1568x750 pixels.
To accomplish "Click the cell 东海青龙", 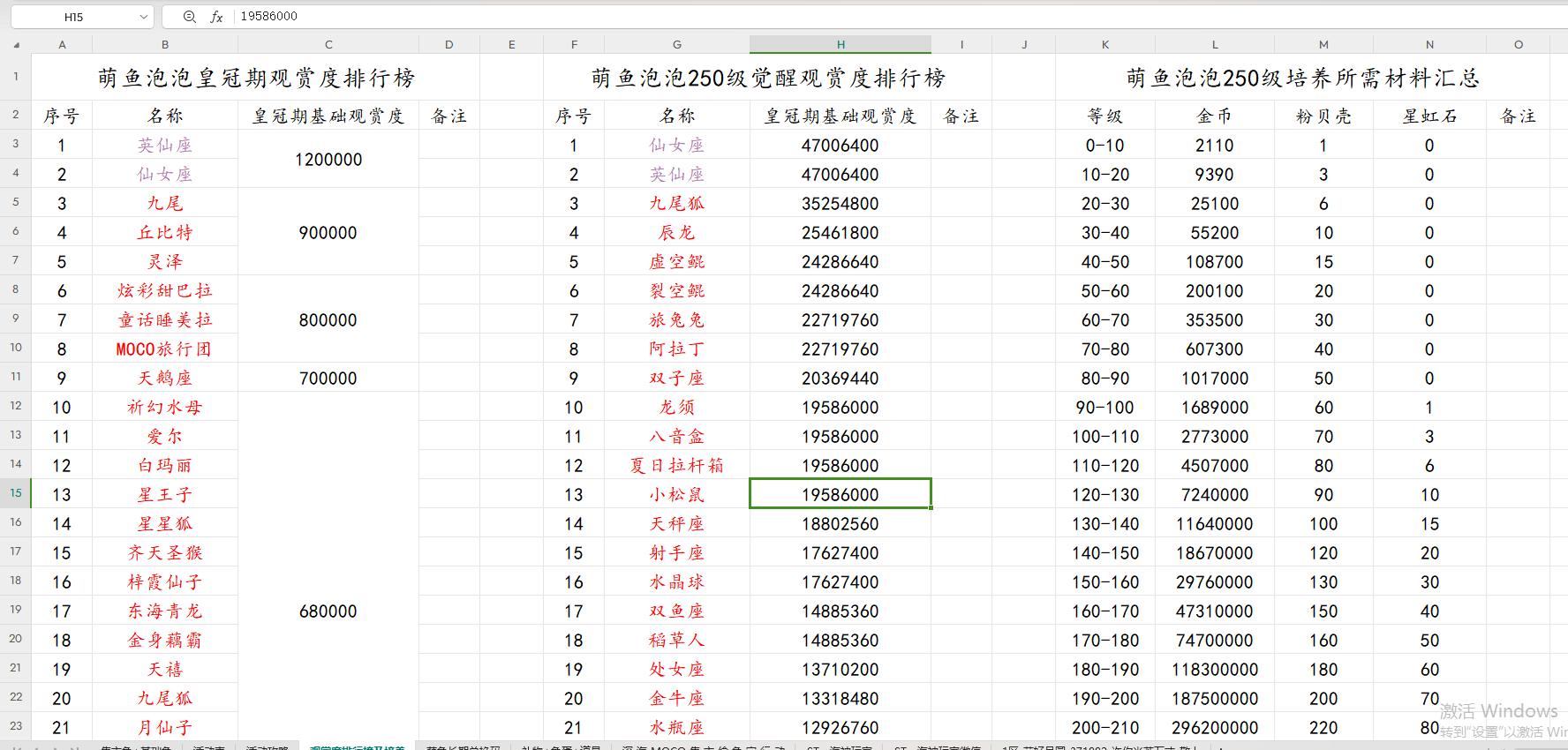I will coord(165,611).
